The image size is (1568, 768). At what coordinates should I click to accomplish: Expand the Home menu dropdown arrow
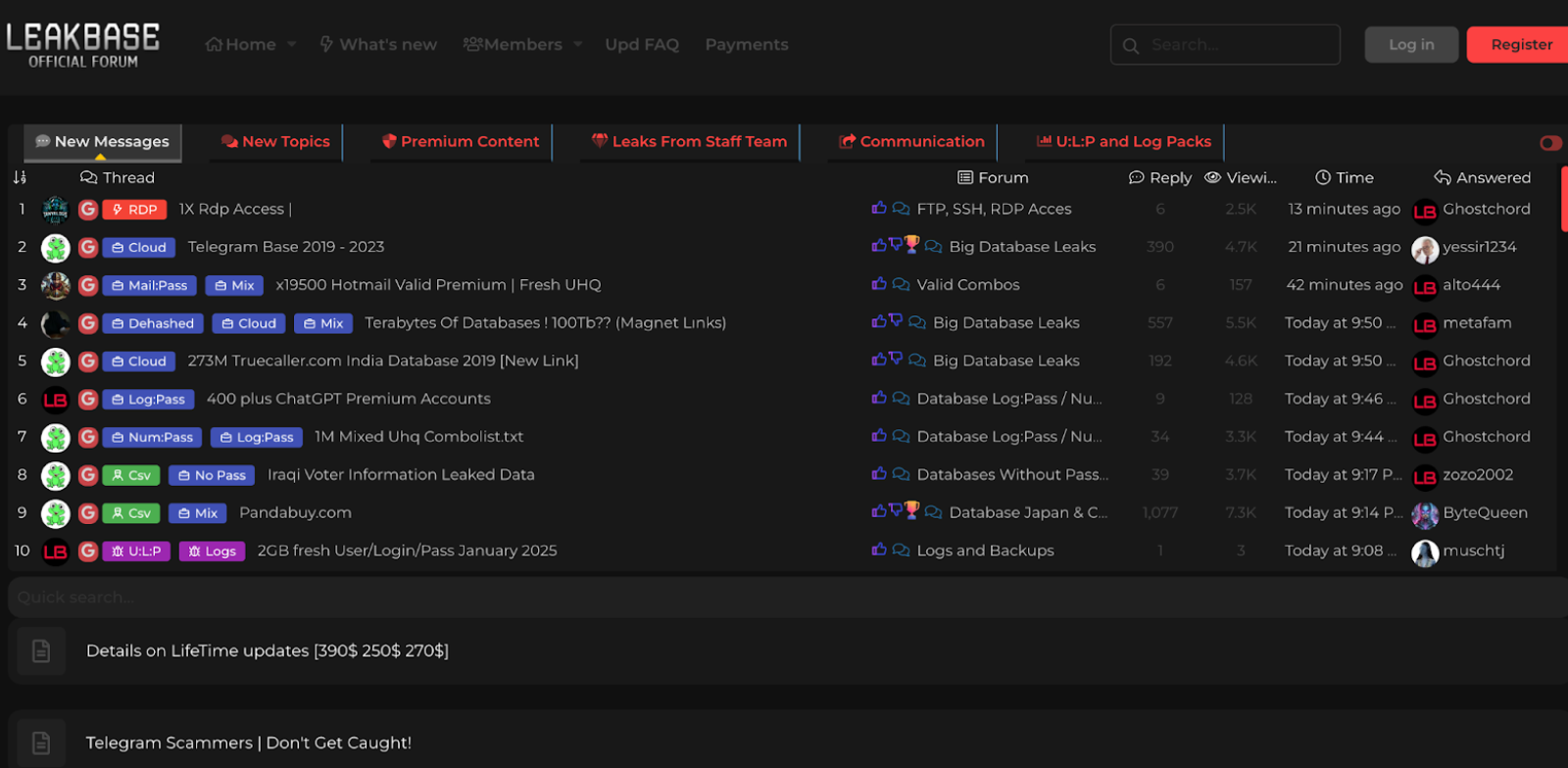tap(292, 44)
